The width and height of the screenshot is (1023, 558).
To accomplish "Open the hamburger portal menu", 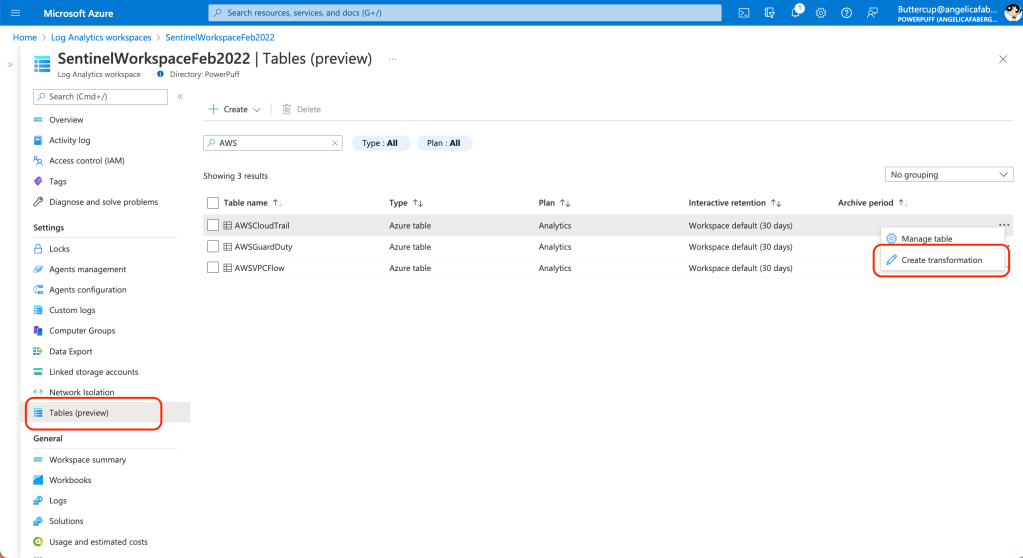I will tap(15, 13).
